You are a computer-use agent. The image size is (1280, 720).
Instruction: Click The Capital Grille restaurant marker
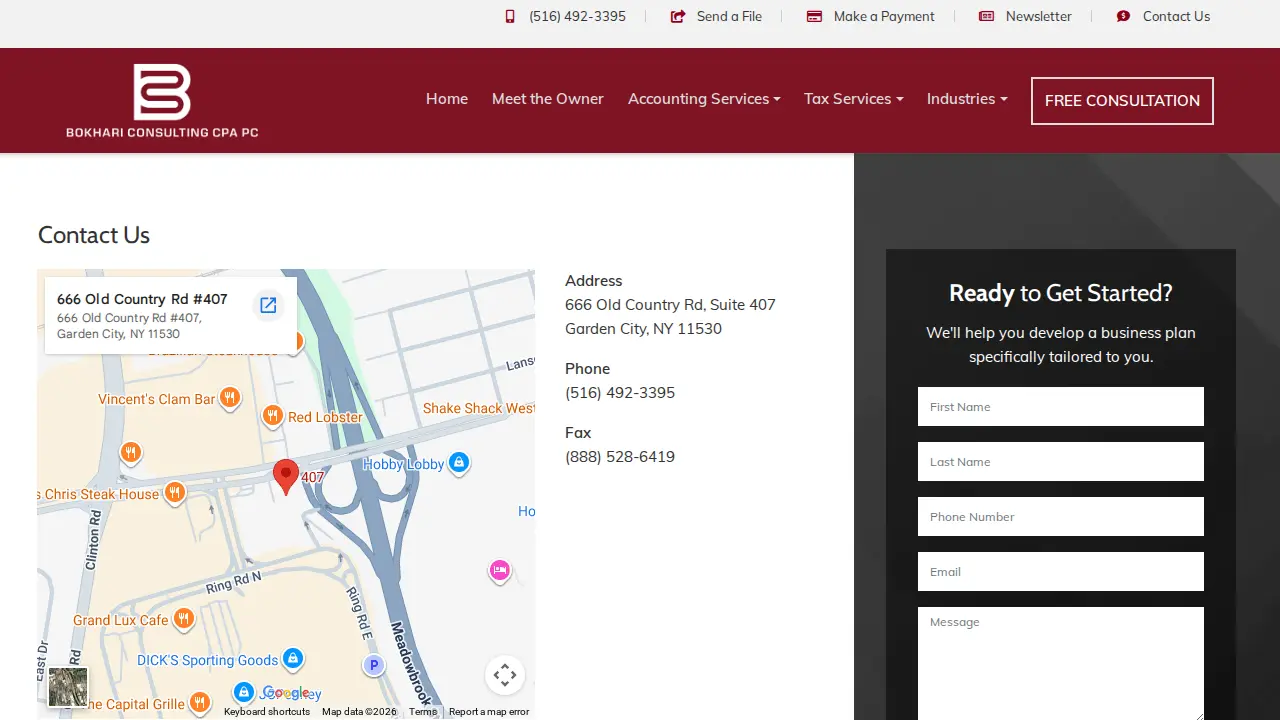coord(200,702)
